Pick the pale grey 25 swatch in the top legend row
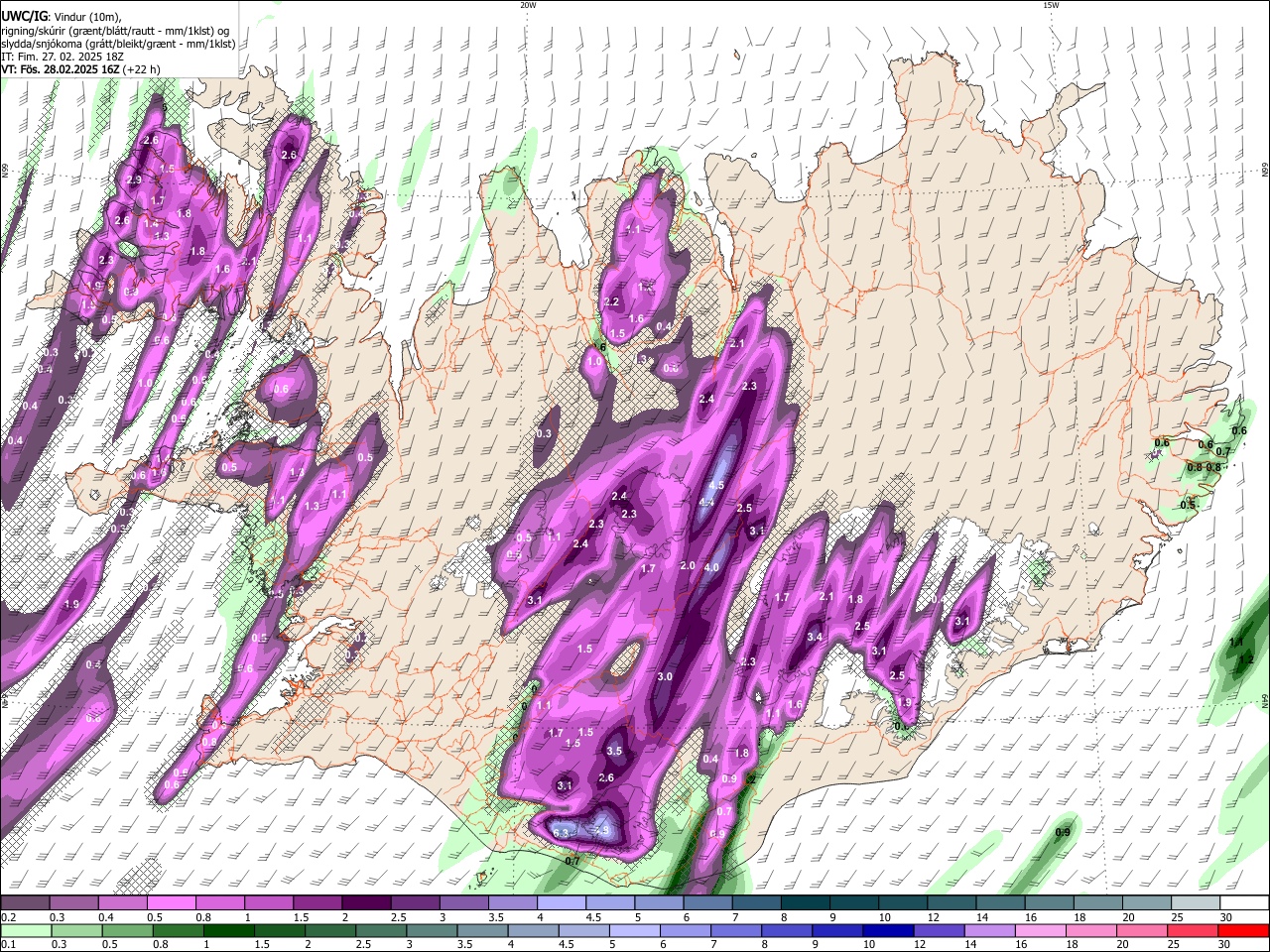Image resolution: width=1270 pixels, height=952 pixels. click(1196, 903)
